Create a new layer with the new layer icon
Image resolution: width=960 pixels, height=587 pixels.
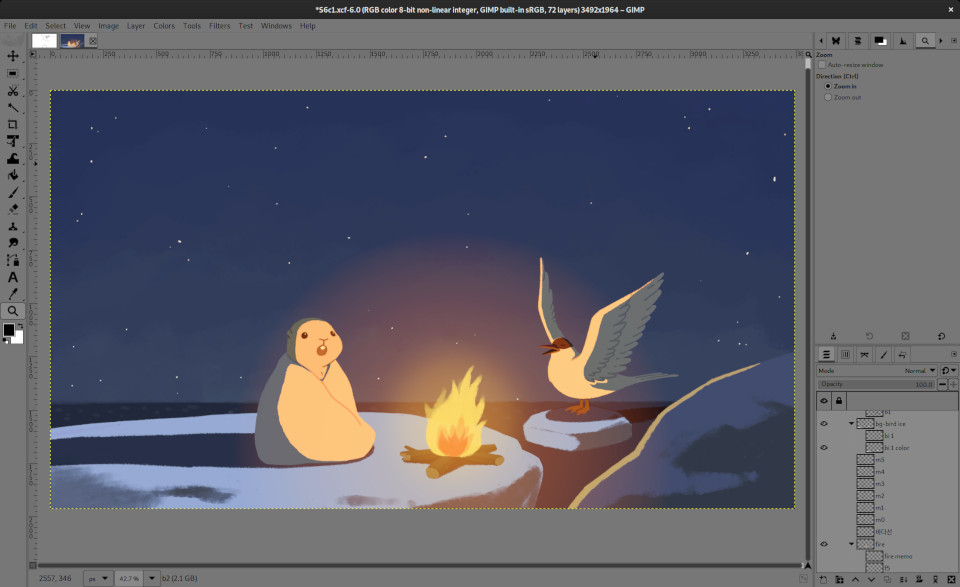[821, 577]
